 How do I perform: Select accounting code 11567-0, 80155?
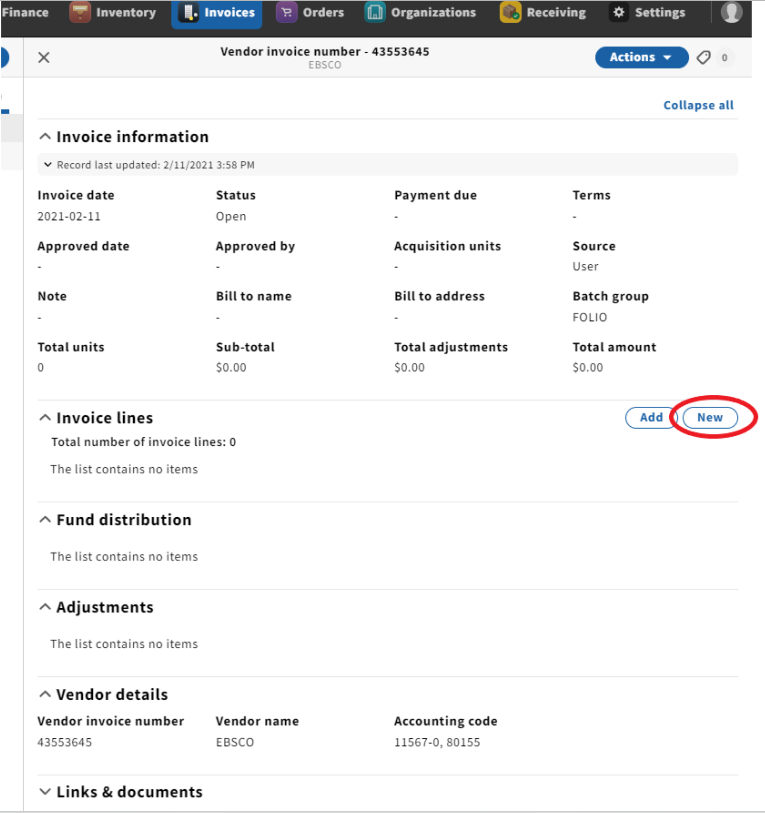coord(437,742)
